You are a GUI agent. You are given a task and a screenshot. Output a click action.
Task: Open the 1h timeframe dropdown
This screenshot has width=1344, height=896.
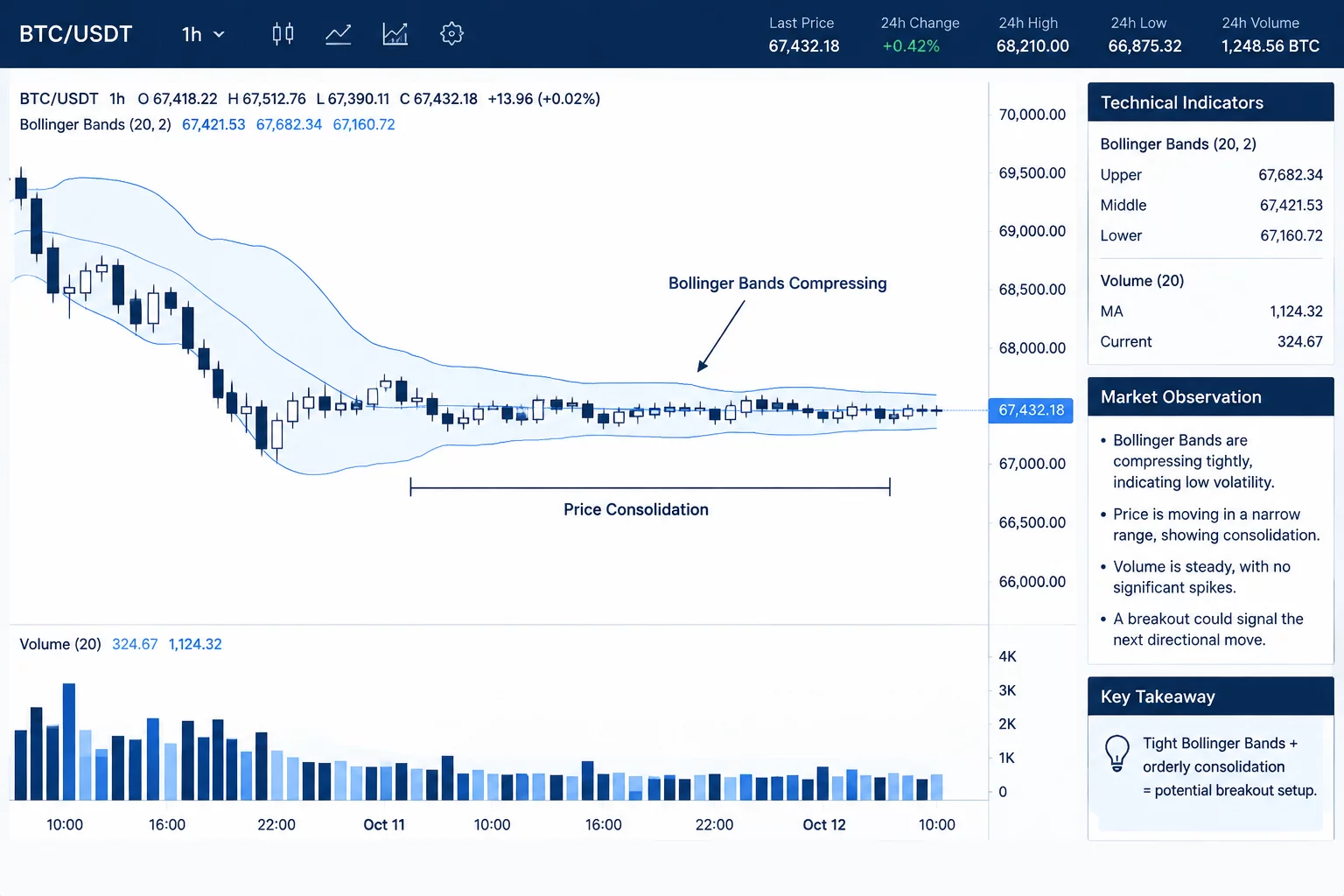click(x=203, y=34)
